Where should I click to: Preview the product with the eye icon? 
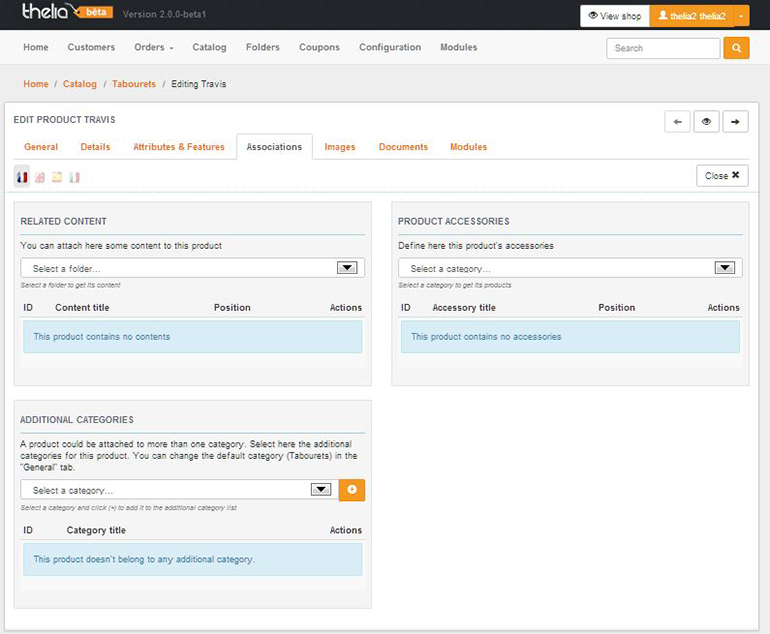(x=706, y=121)
